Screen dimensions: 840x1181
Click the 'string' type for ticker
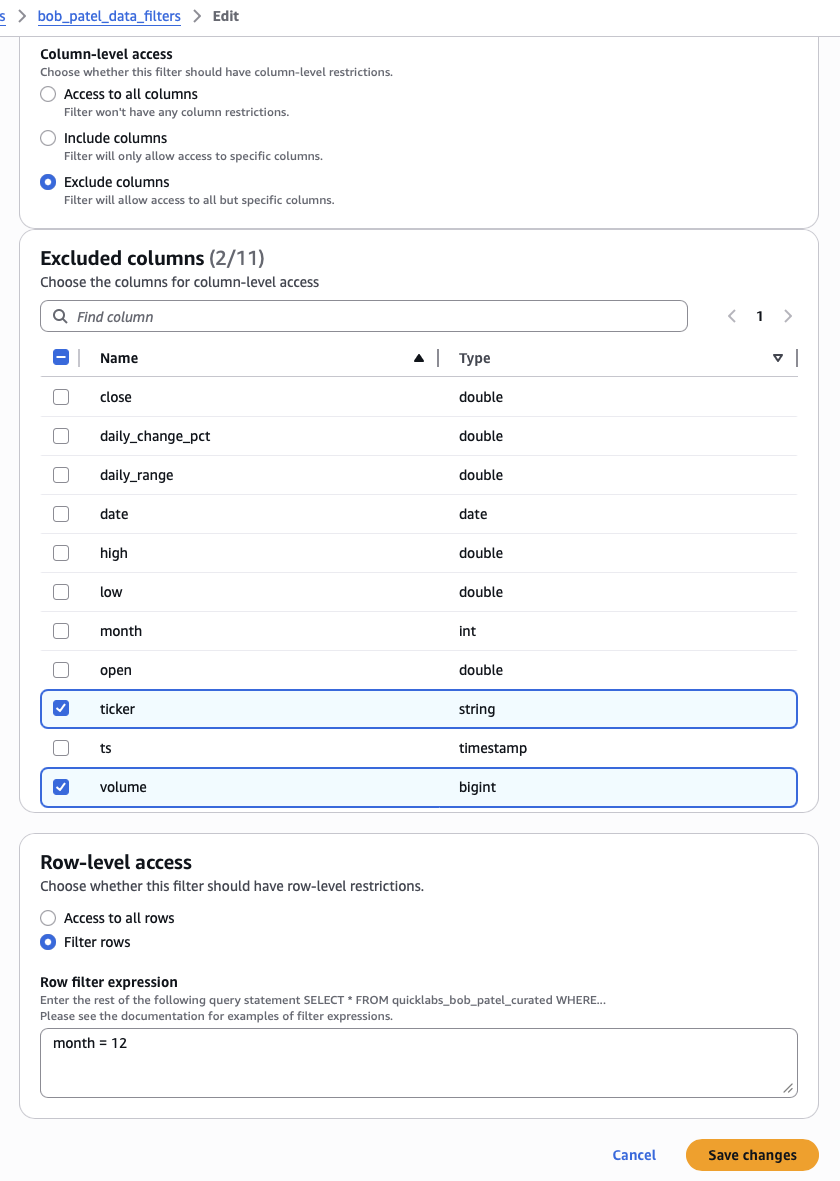[477, 709]
